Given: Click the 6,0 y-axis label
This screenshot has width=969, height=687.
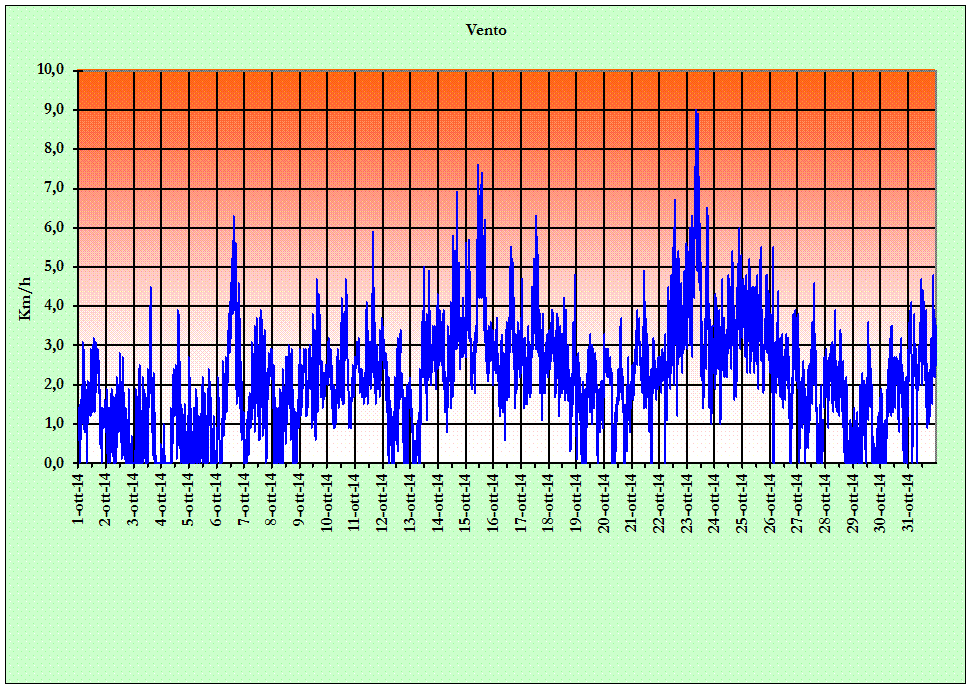Looking at the screenshot, I should click(54, 227).
